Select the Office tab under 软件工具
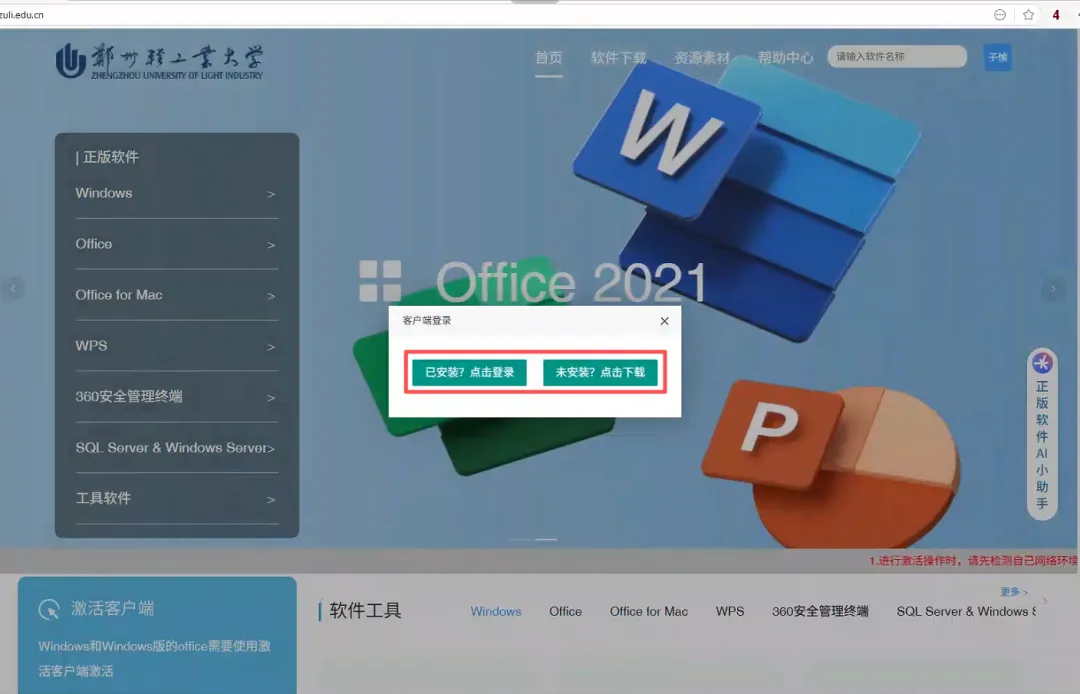This screenshot has width=1080, height=694. click(x=565, y=611)
